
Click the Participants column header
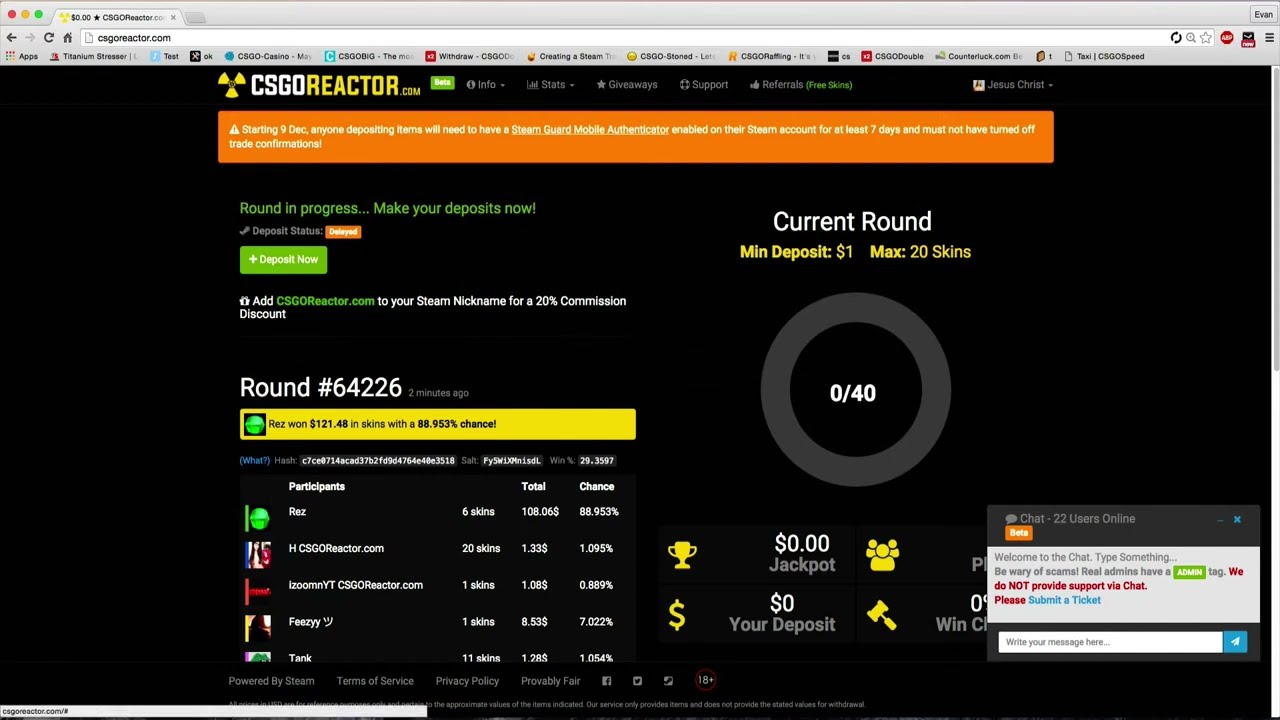316,487
